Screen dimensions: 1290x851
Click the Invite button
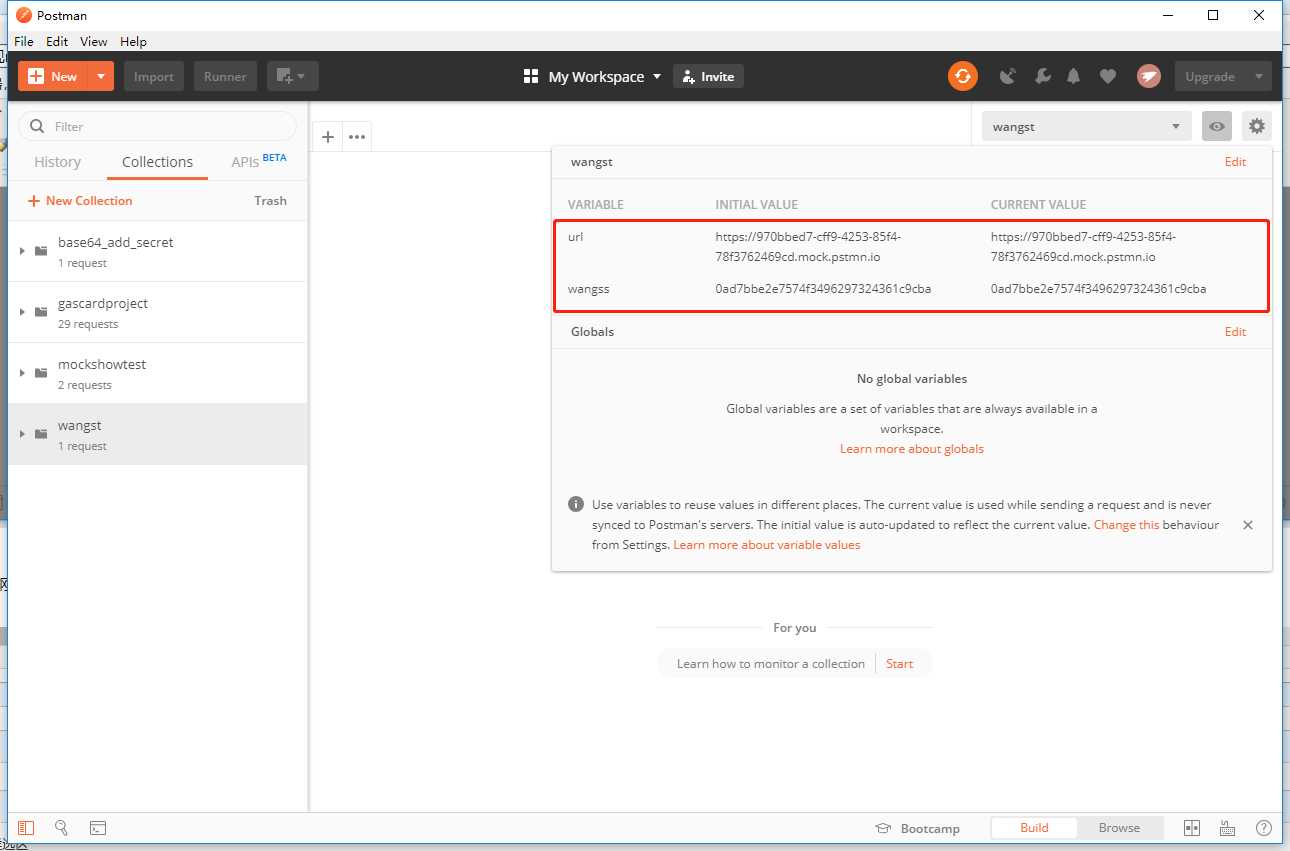point(708,76)
